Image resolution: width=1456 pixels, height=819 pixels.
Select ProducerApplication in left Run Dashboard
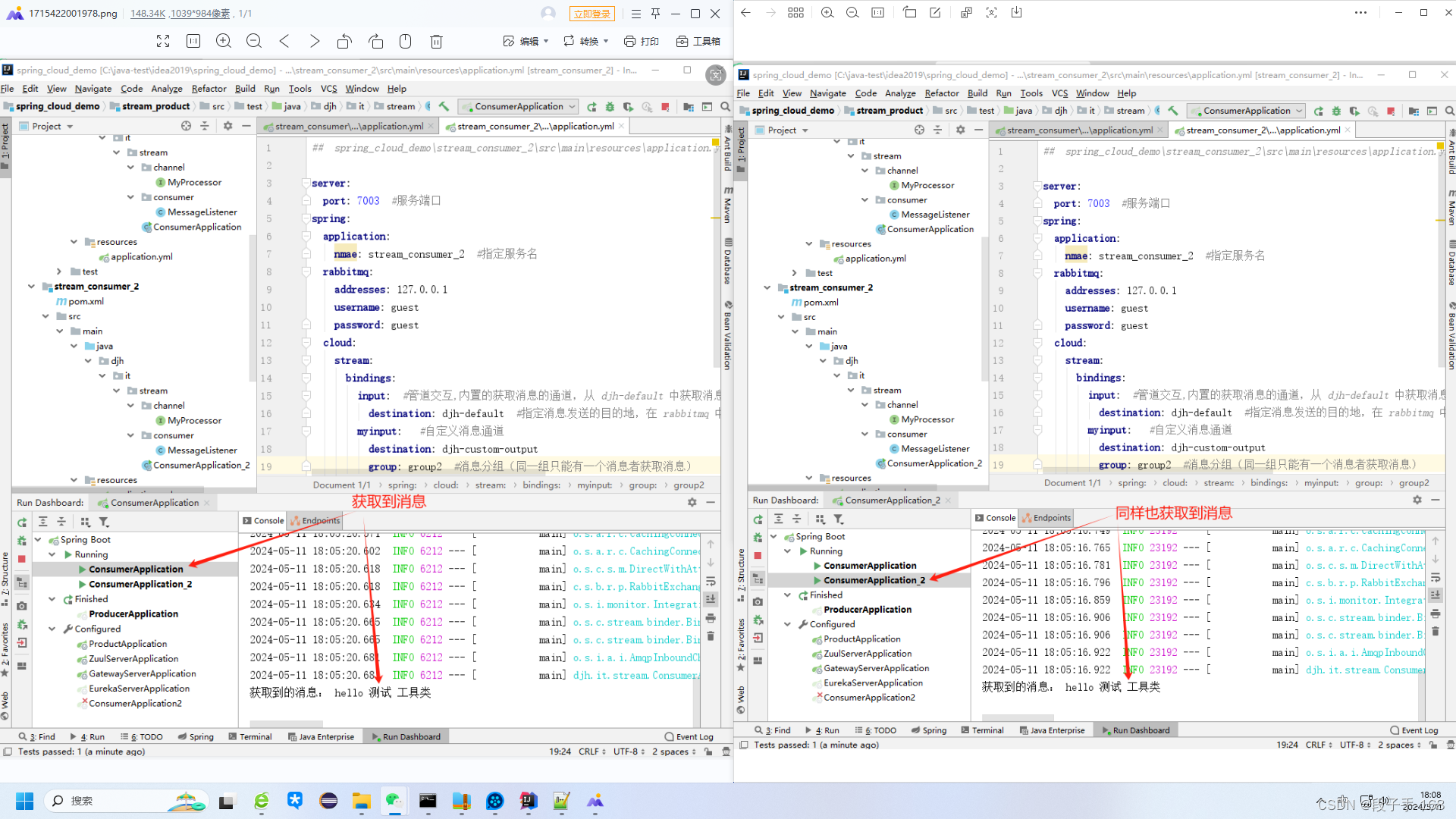(133, 613)
